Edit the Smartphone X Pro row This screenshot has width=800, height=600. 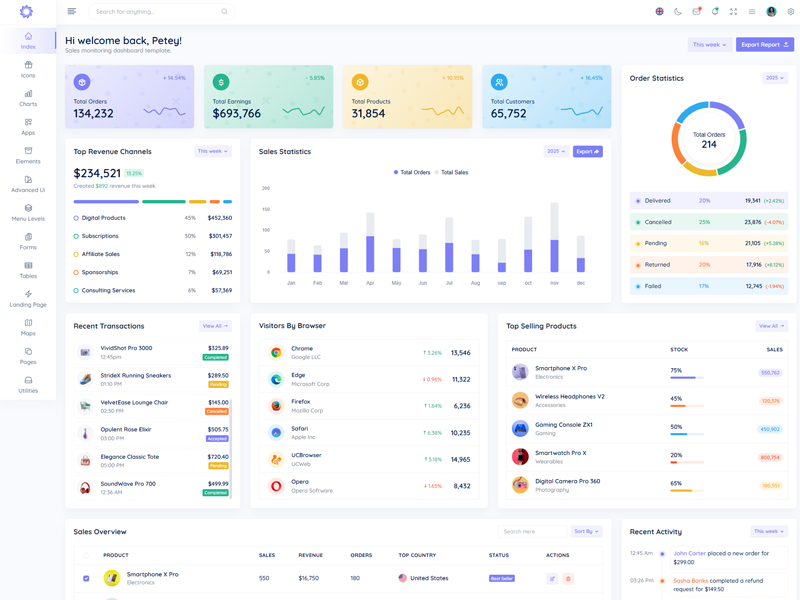(552, 578)
